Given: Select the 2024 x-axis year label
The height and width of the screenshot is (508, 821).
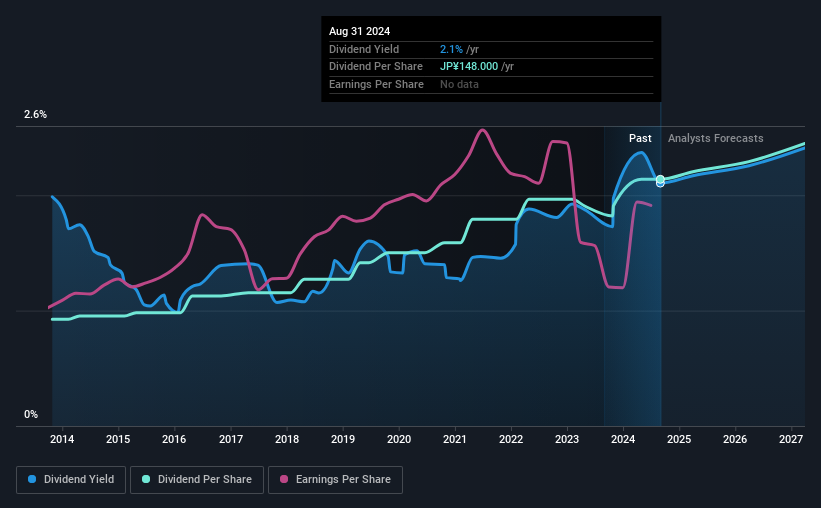Looking at the screenshot, I should click(x=623, y=439).
